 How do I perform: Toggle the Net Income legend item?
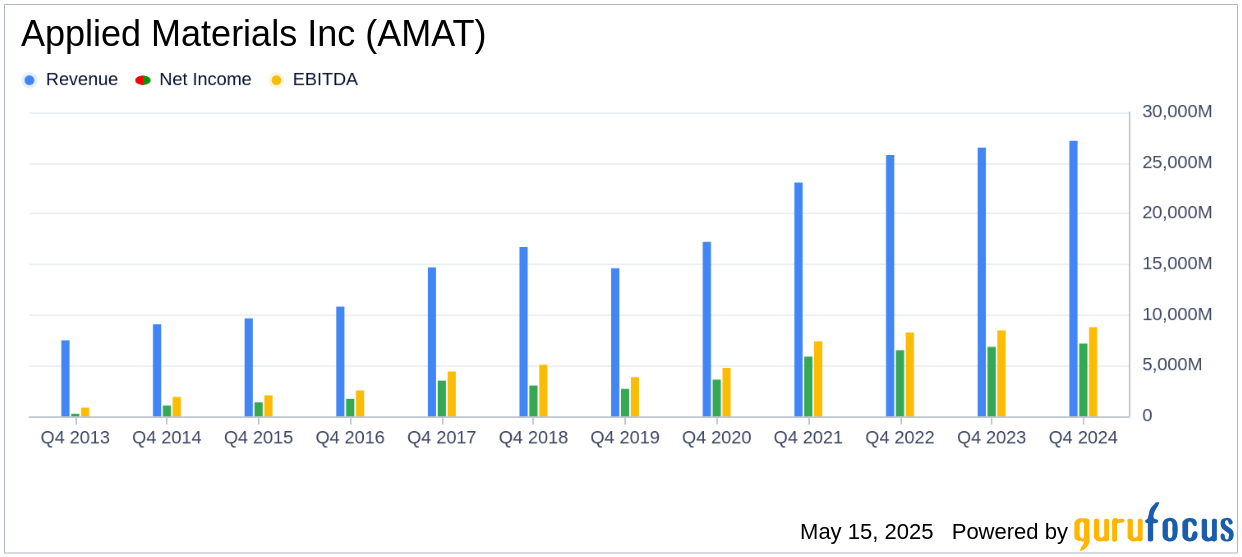193,80
